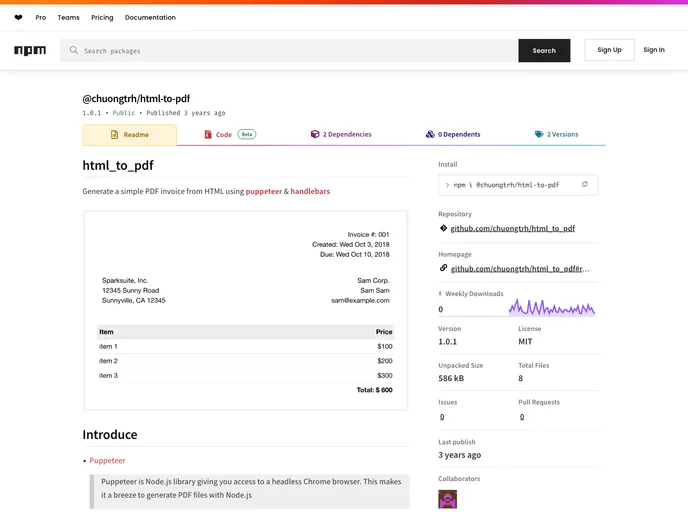Image resolution: width=688 pixels, height=512 pixels.
Task: Click the Introduce heading
Action: point(110,434)
